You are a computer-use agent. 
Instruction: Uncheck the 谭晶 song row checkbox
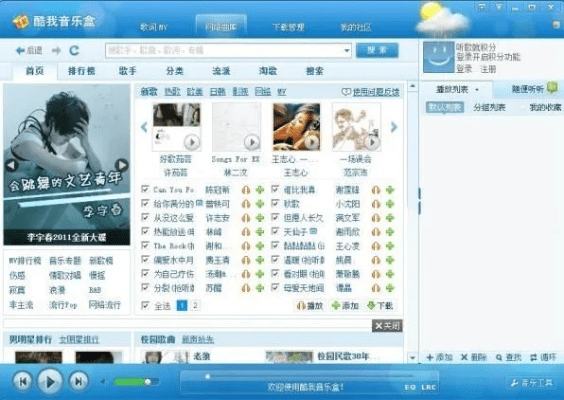click(x=275, y=287)
